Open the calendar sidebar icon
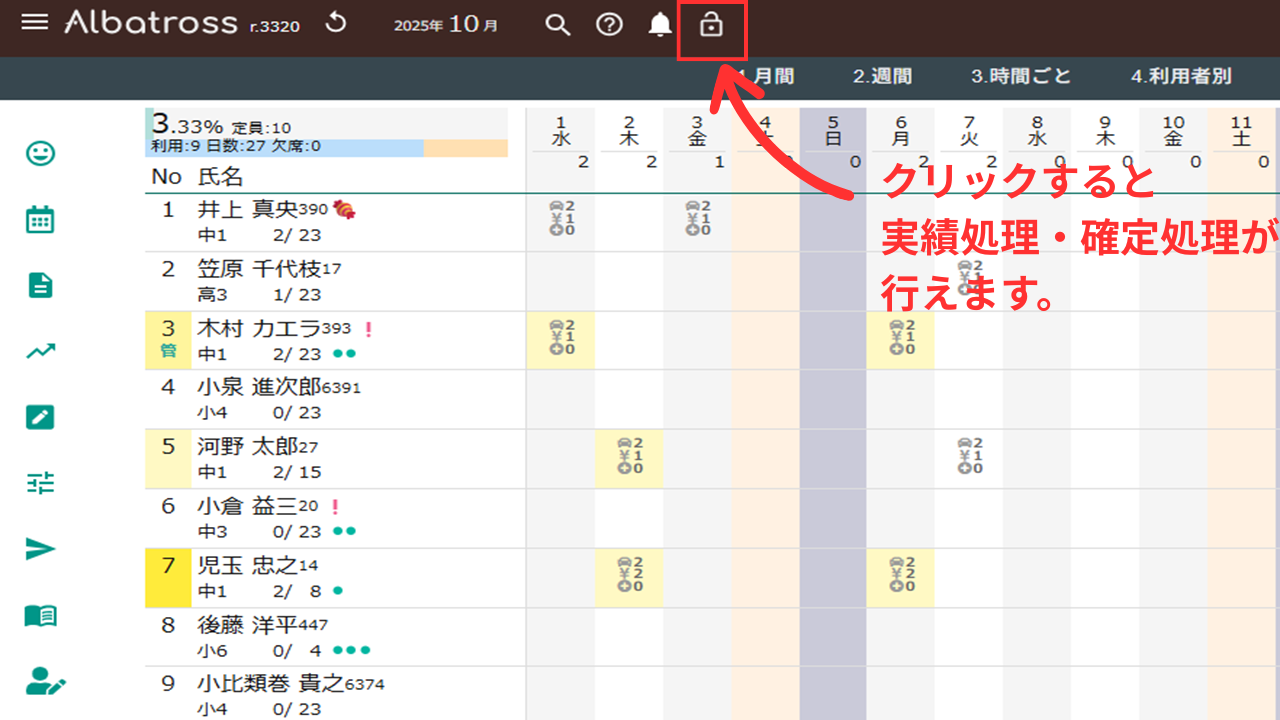The height and width of the screenshot is (720, 1280). point(40,220)
